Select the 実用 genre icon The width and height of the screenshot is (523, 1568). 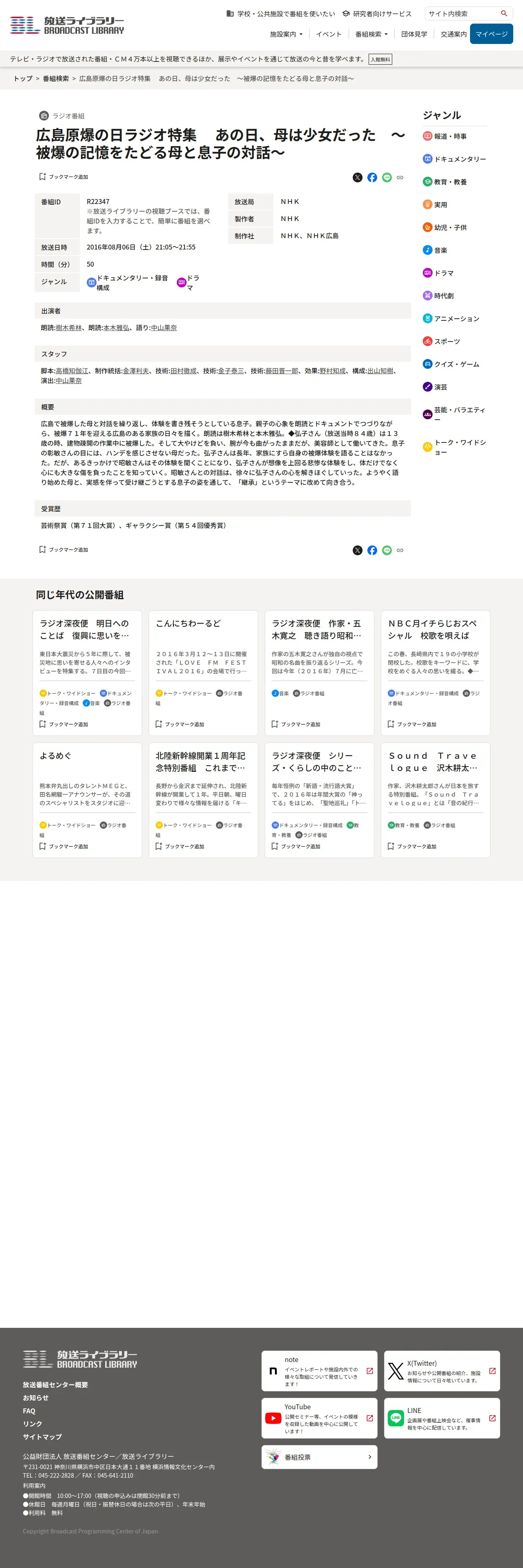[x=427, y=204]
